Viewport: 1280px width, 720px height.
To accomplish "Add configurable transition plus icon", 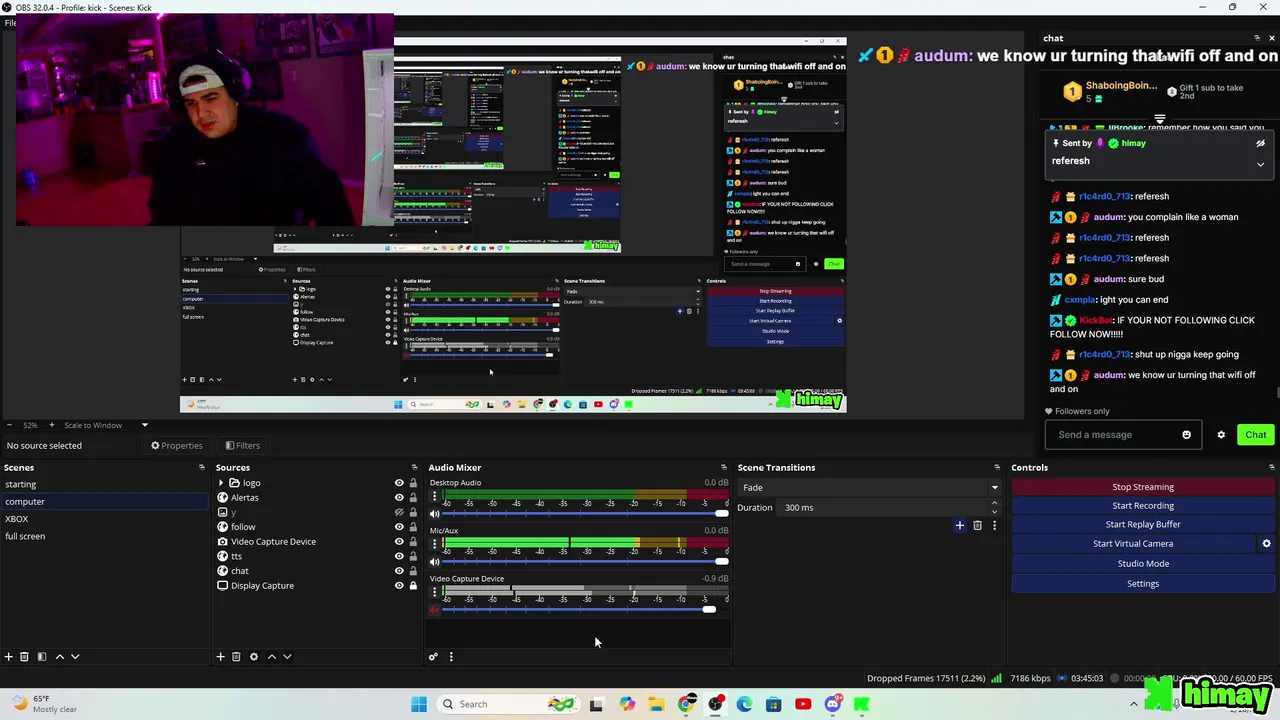I will pyautogui.click(x=959, y=525).
